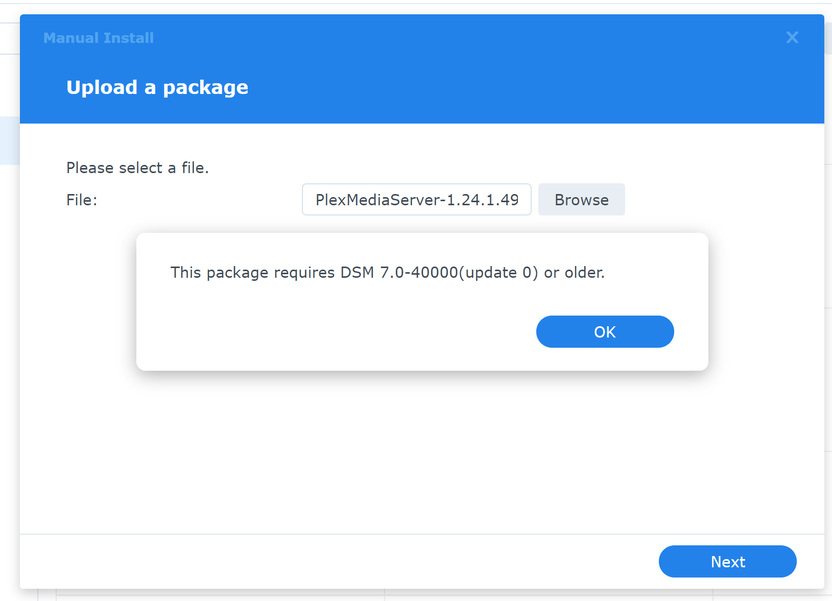This screenshot has height=601, width=832.
Task: Click OK on the DSM version warning
Action: click(604, 332)
